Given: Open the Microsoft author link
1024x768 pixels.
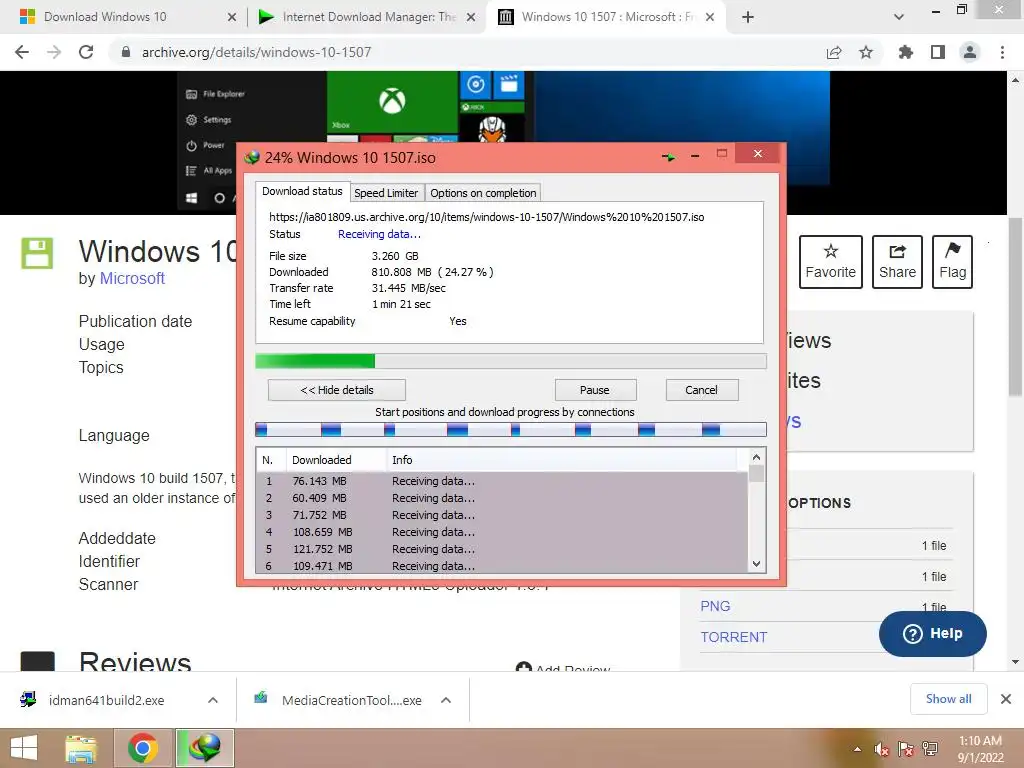Looking at the screenshot, I should [x=132, y=278].
